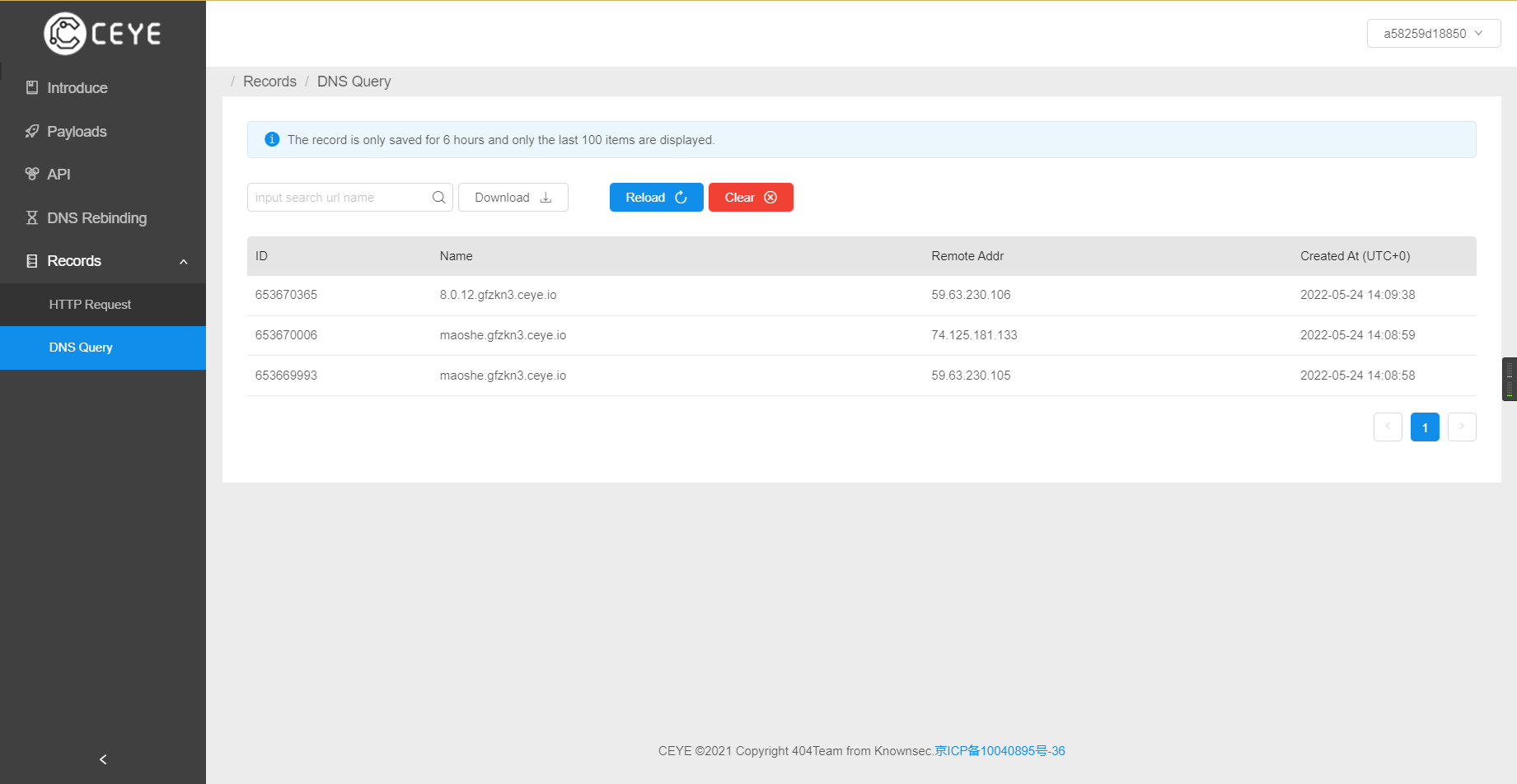The image size is (1517, 784).
Task: Click the search magnifier icon
Action: 438,198
